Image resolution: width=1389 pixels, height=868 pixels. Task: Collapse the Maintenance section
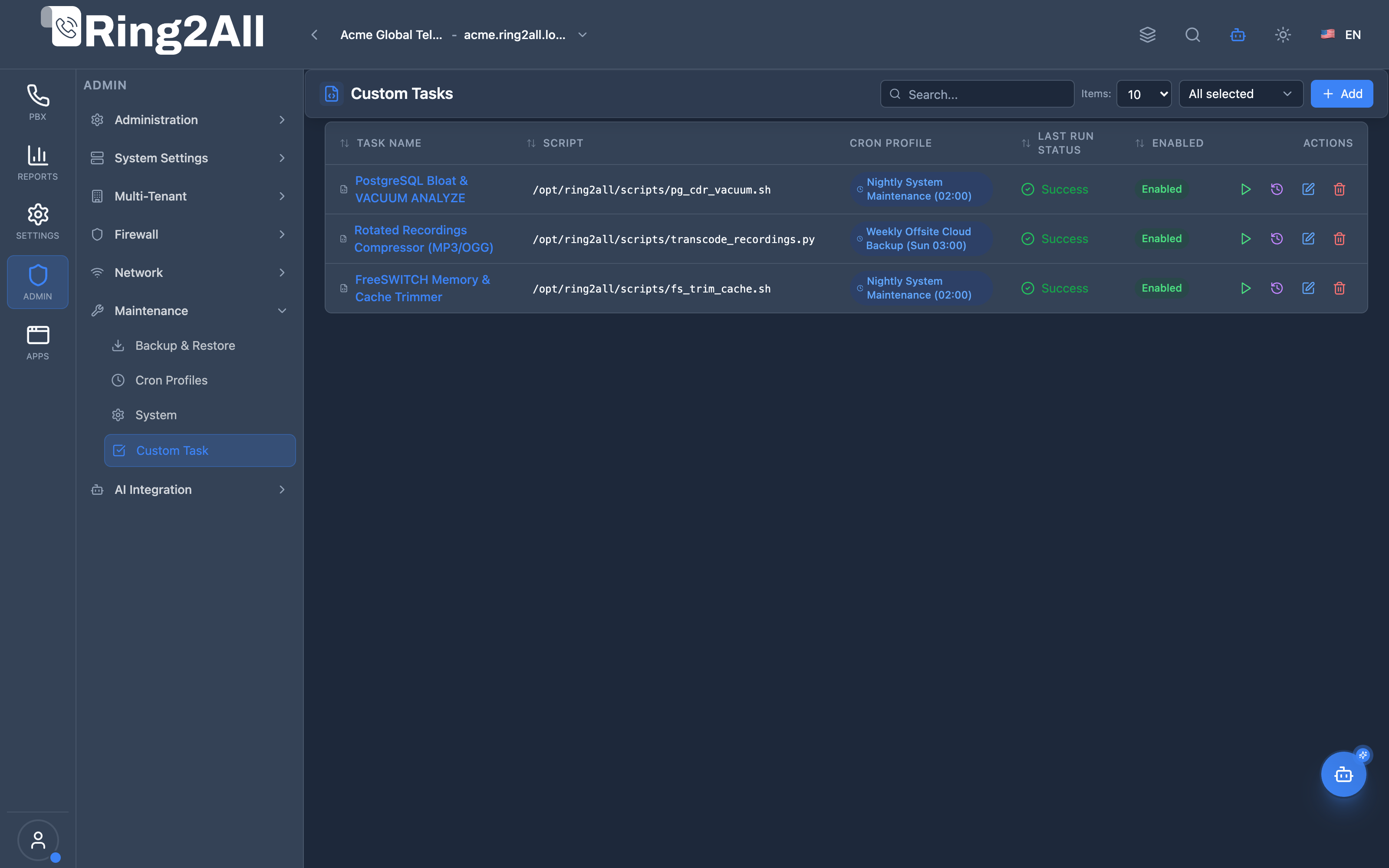[x=189, y=311]
